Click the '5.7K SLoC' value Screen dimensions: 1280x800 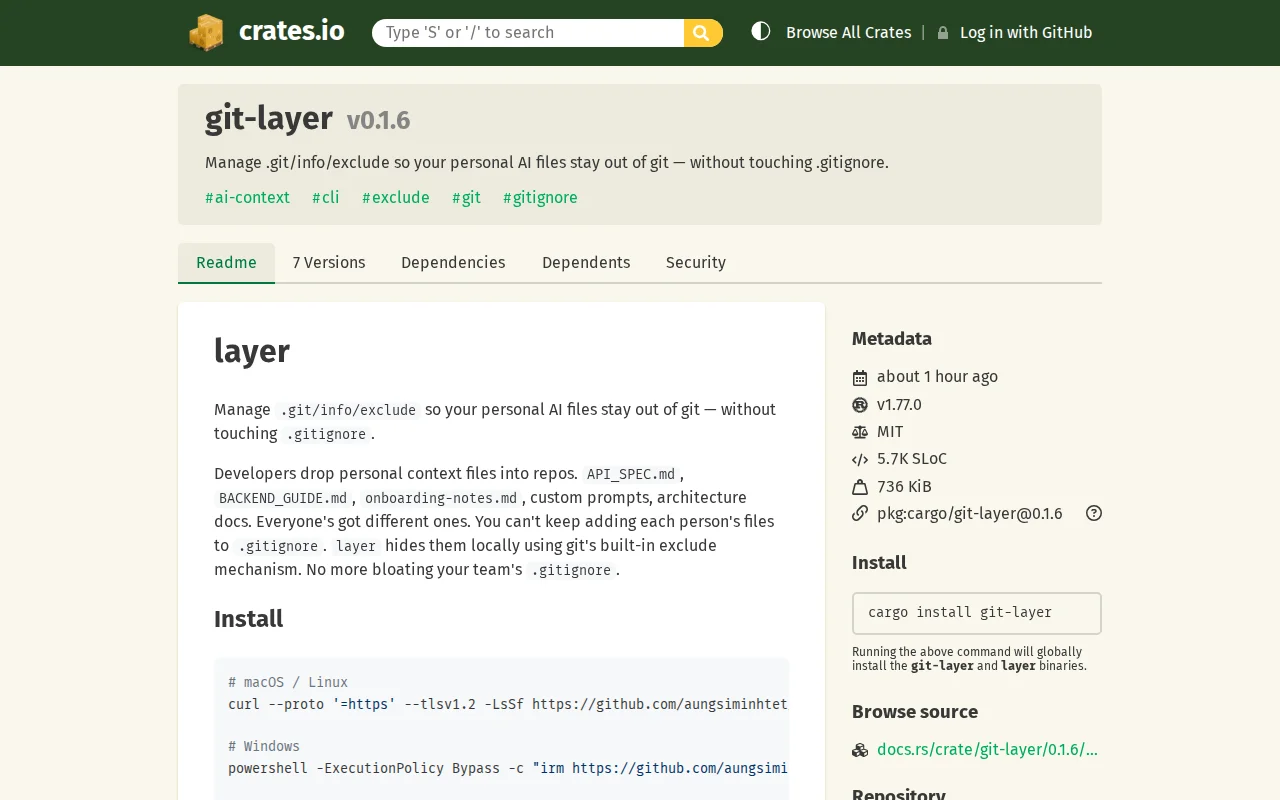pyautogui.click(x=912, y=459)
